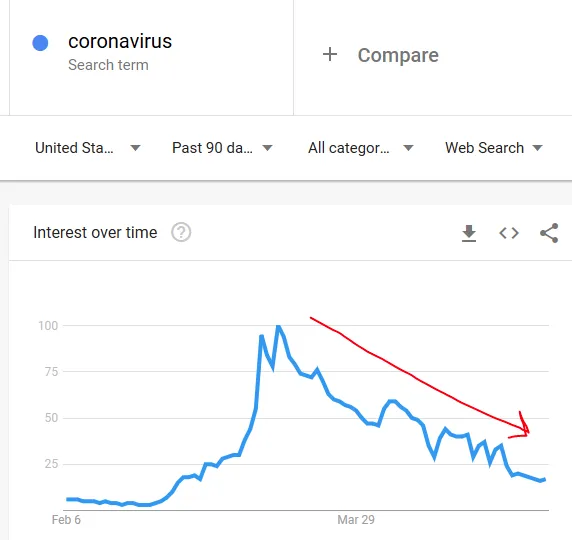Click the Web Search dropdown arrow

click(x=537, y=148)
